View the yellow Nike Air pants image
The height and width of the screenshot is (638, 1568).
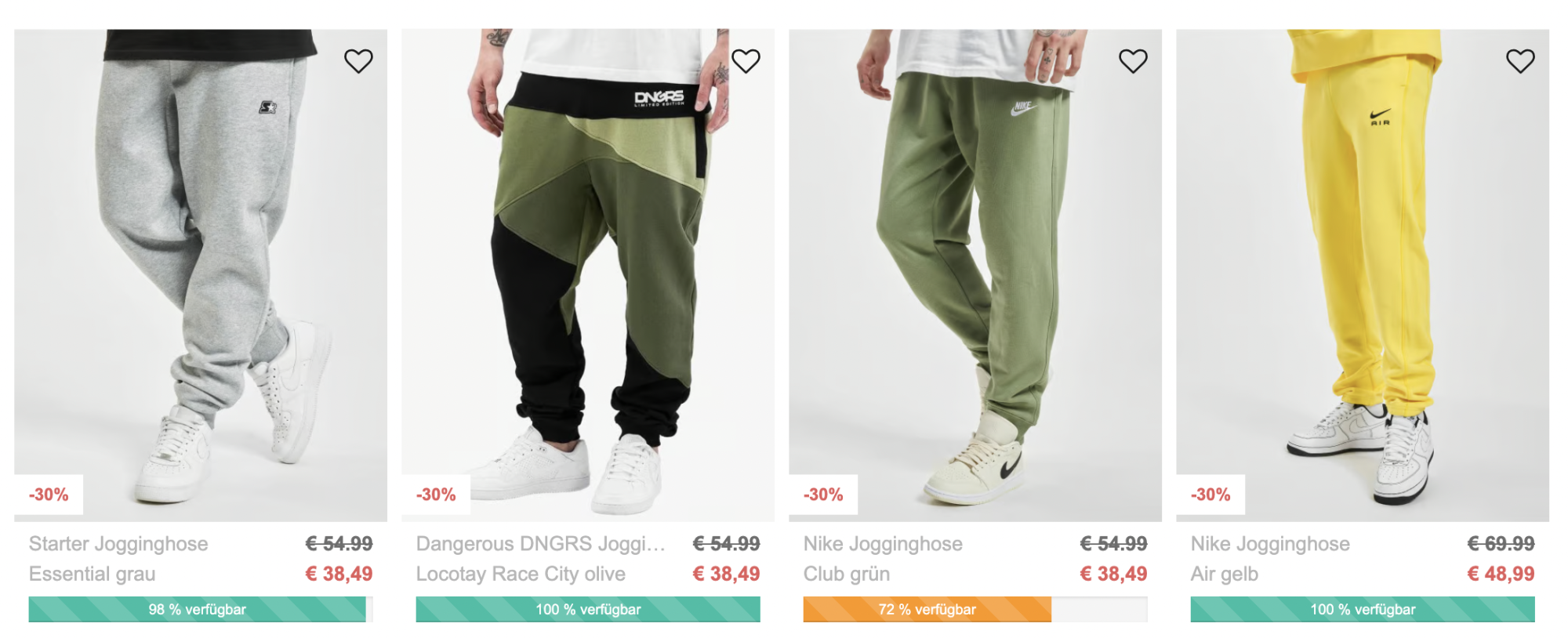point(1363,275)
